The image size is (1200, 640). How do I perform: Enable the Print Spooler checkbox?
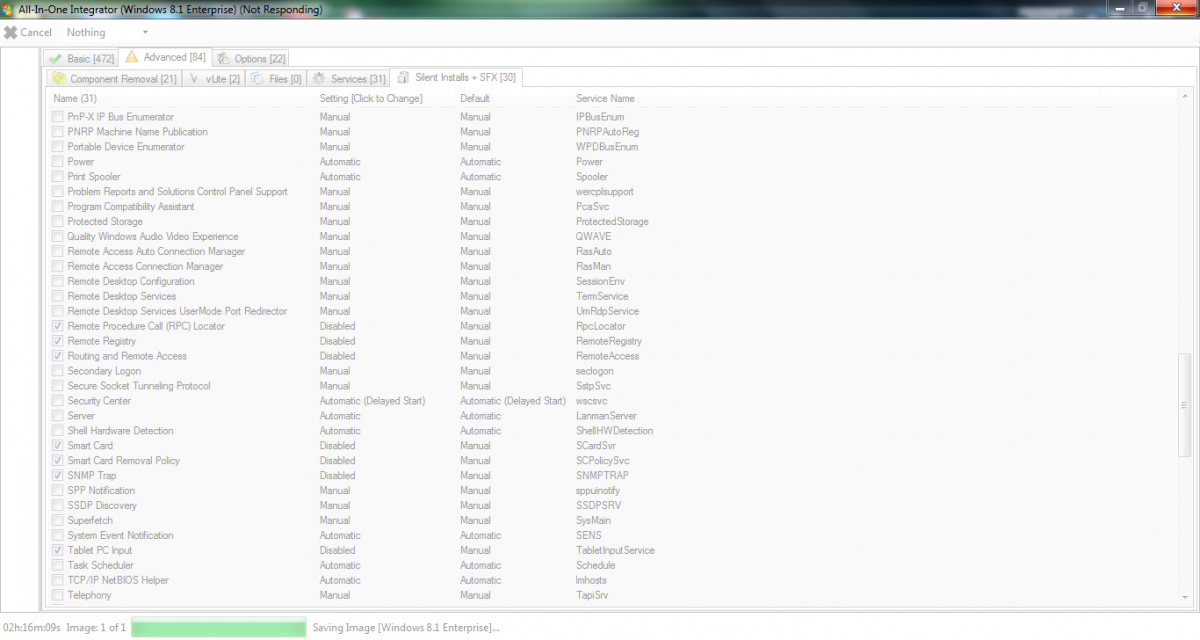point(58,177)
